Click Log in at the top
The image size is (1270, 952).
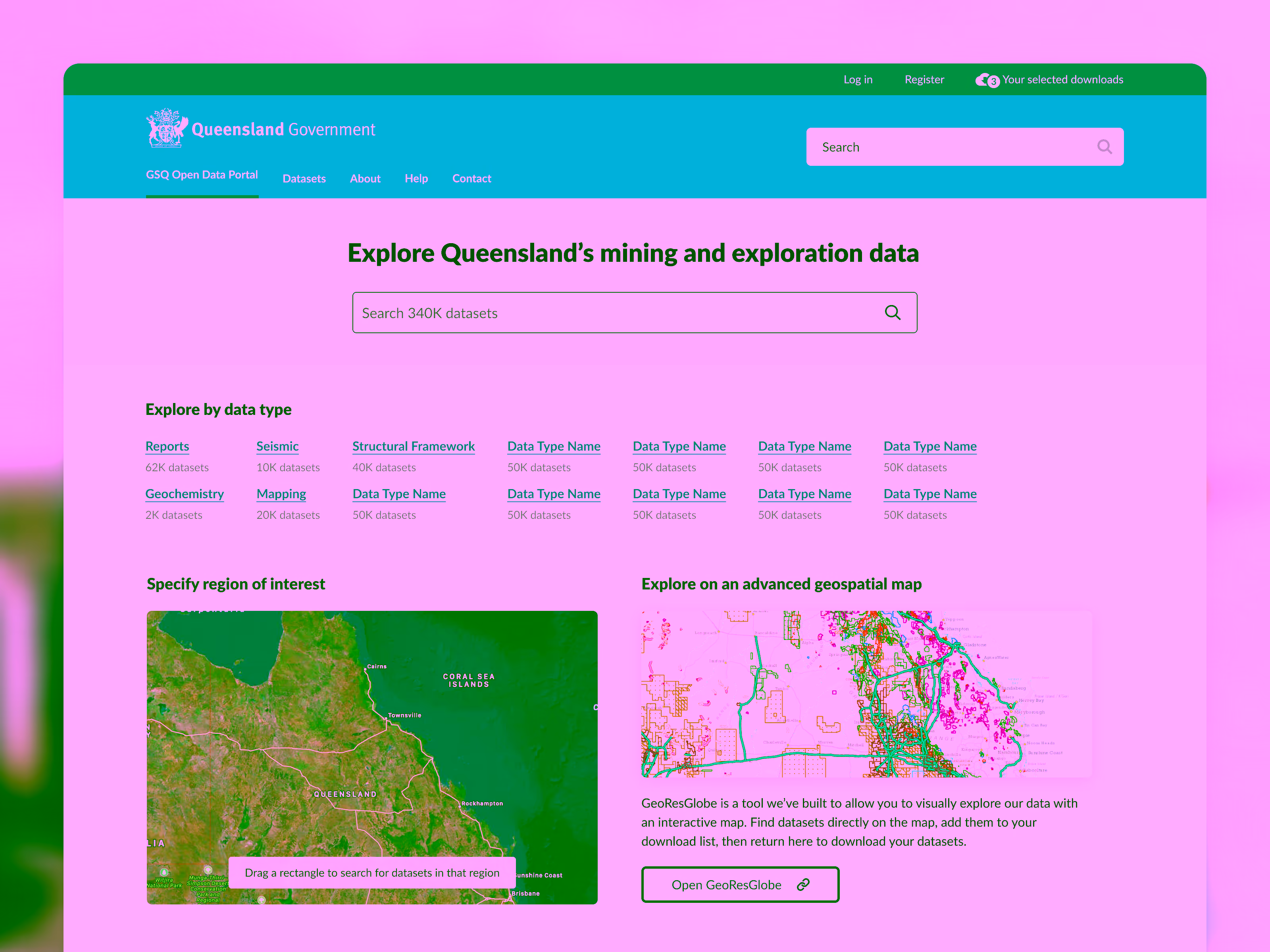(858, 80)
